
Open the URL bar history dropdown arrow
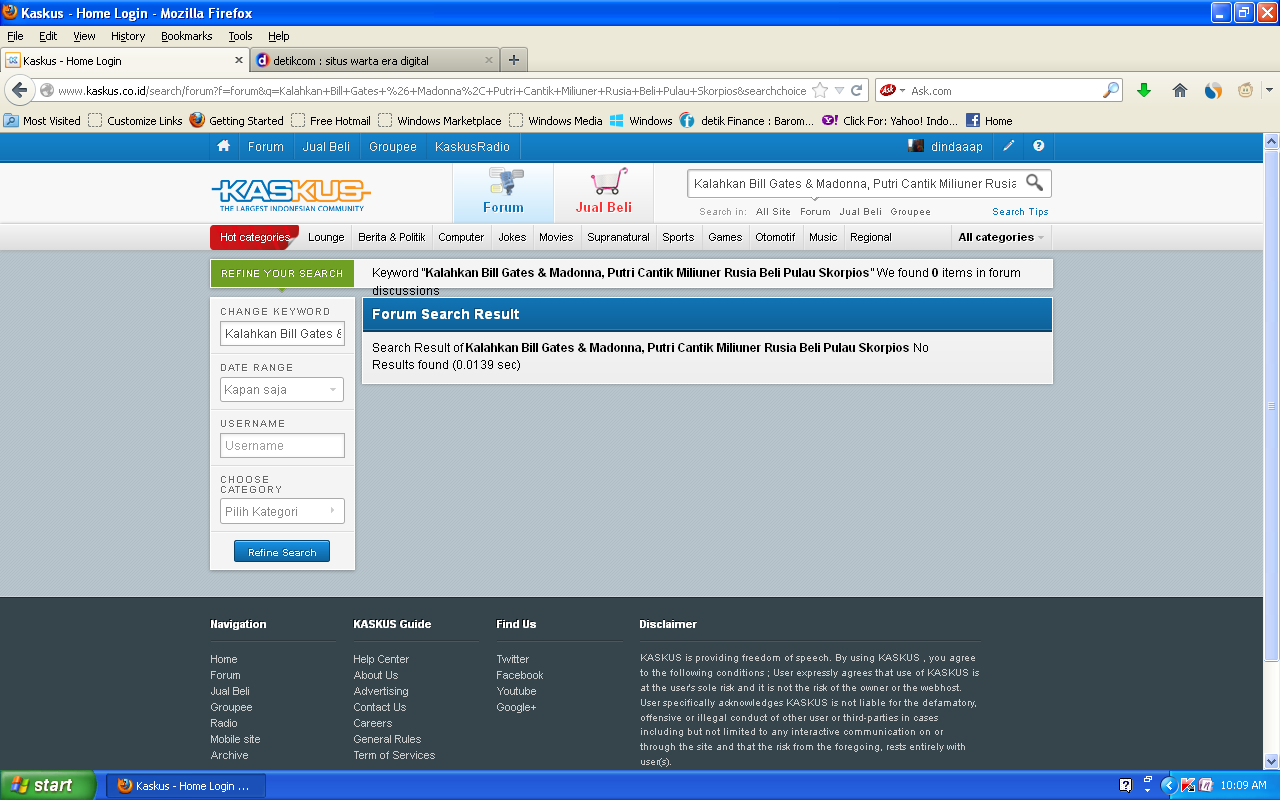839,90
